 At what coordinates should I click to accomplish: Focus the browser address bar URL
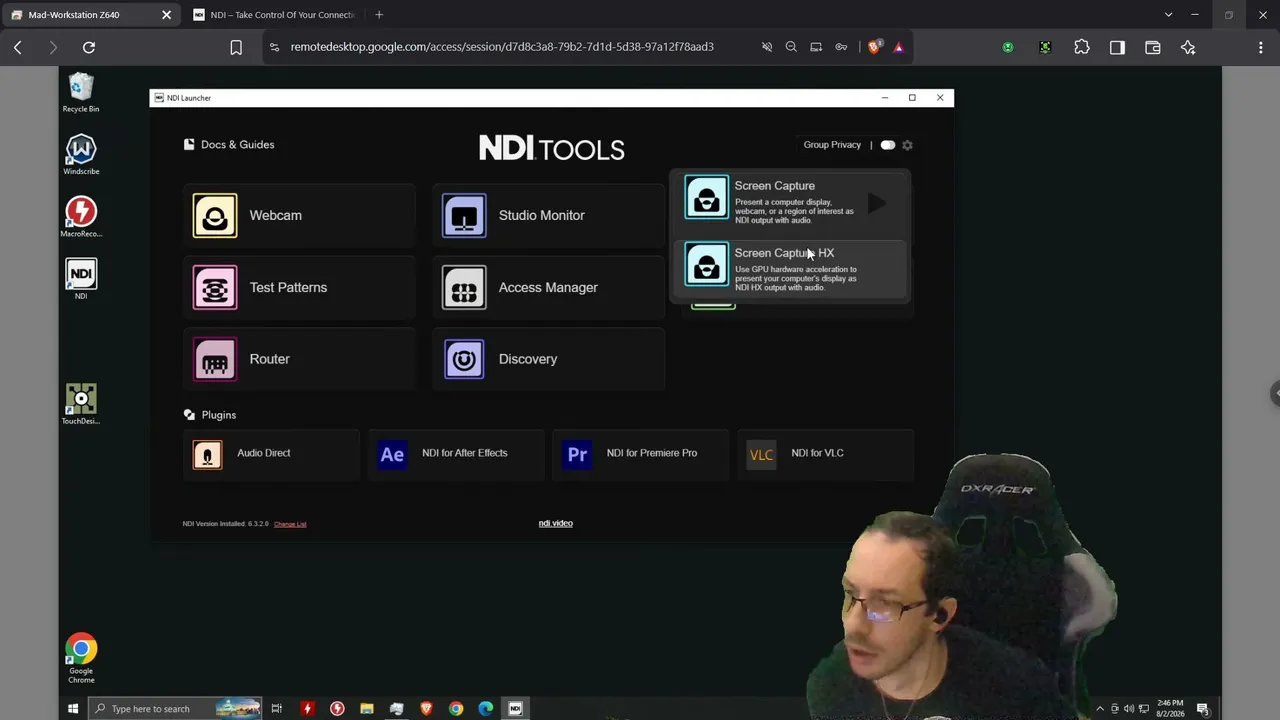pos(502,47)
